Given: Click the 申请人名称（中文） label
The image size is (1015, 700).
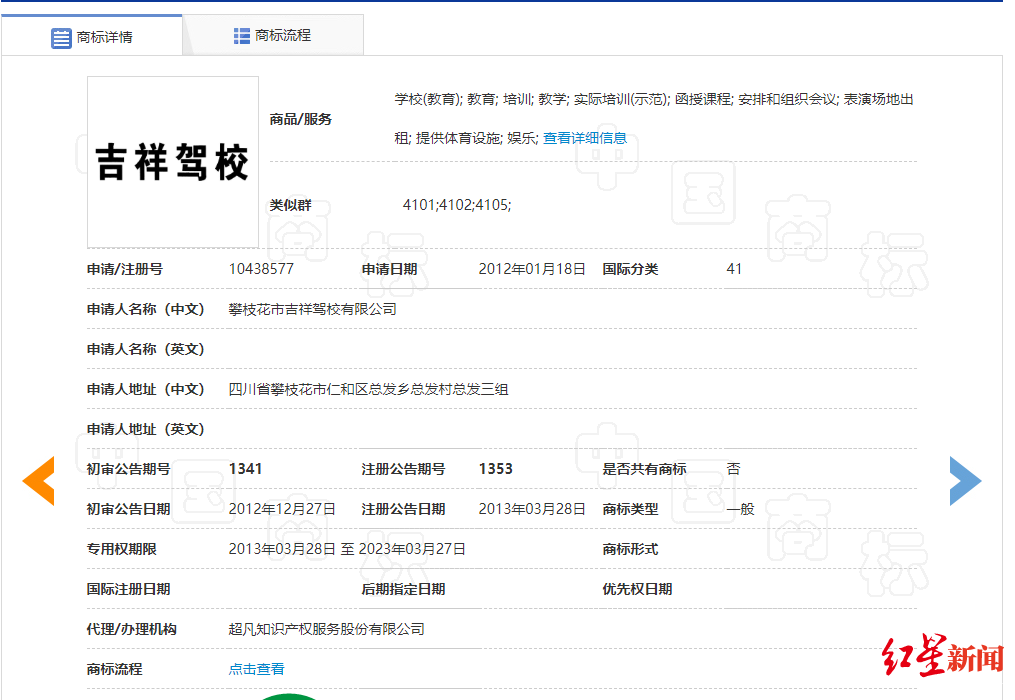Looking at the screenshot, I should pos(146,310).
